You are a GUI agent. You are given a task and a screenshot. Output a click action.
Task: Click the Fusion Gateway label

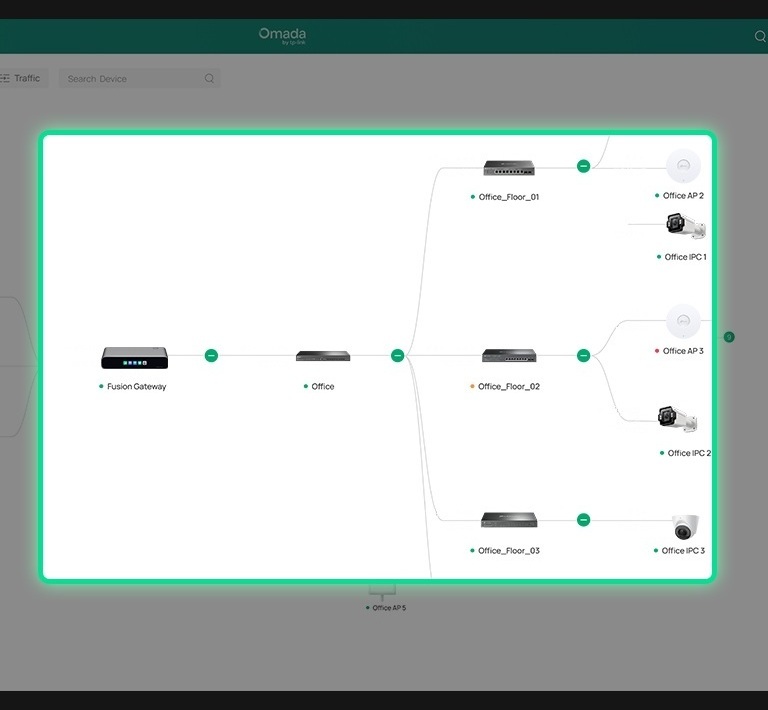pos(137,386)
